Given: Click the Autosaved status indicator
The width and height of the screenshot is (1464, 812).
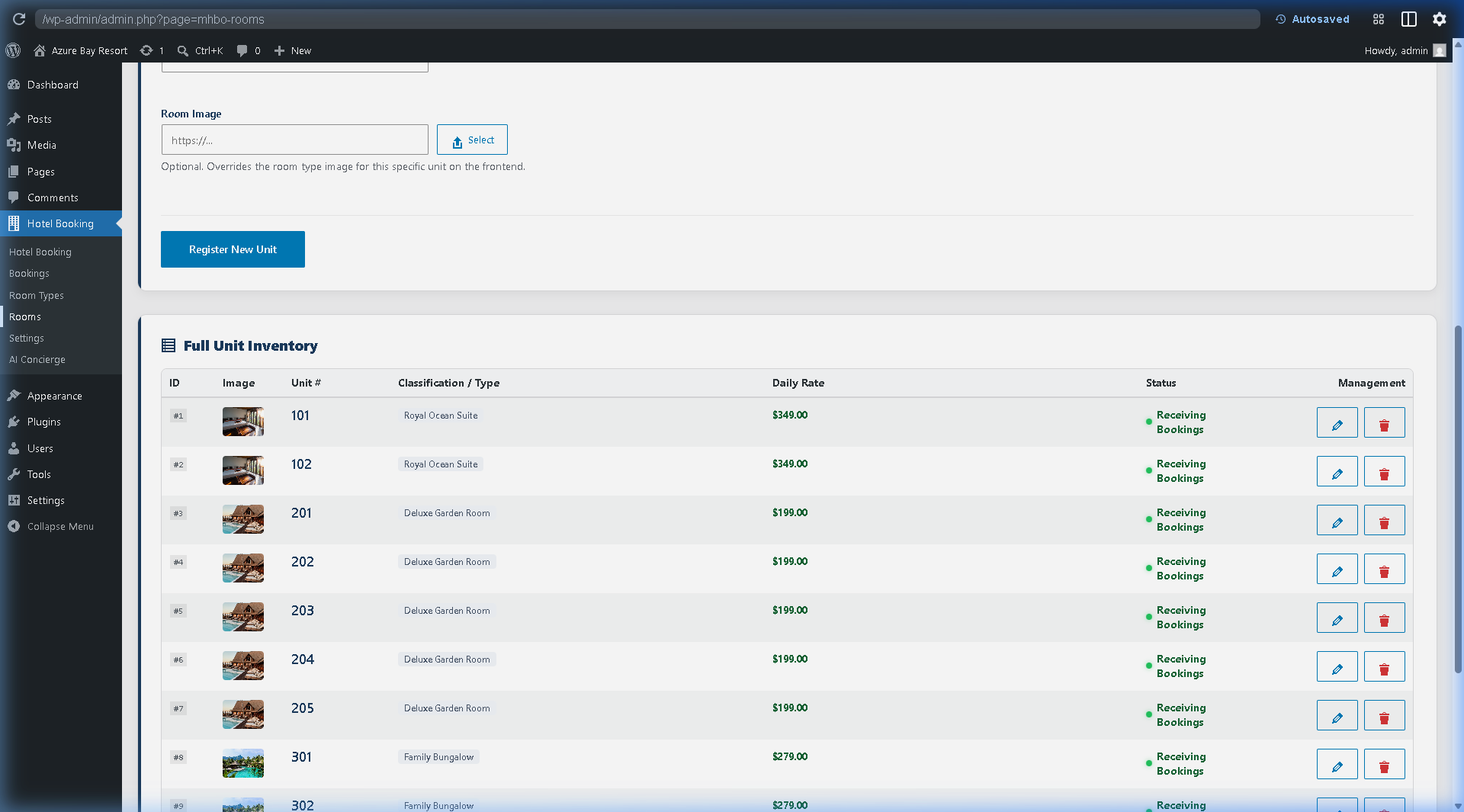Looking at the screenshot, I should pos(1312,19).
